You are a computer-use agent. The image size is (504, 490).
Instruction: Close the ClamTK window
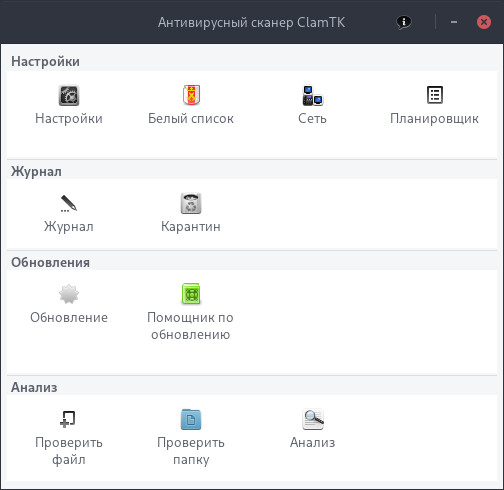[484, 22]
